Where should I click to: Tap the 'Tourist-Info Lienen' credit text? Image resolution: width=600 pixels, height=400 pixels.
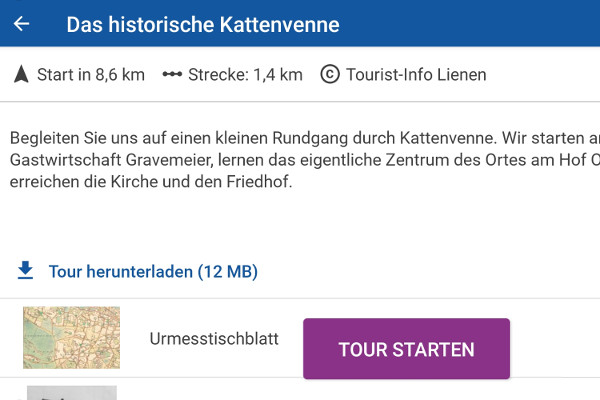pyautogui.click(x=416, y=75)
